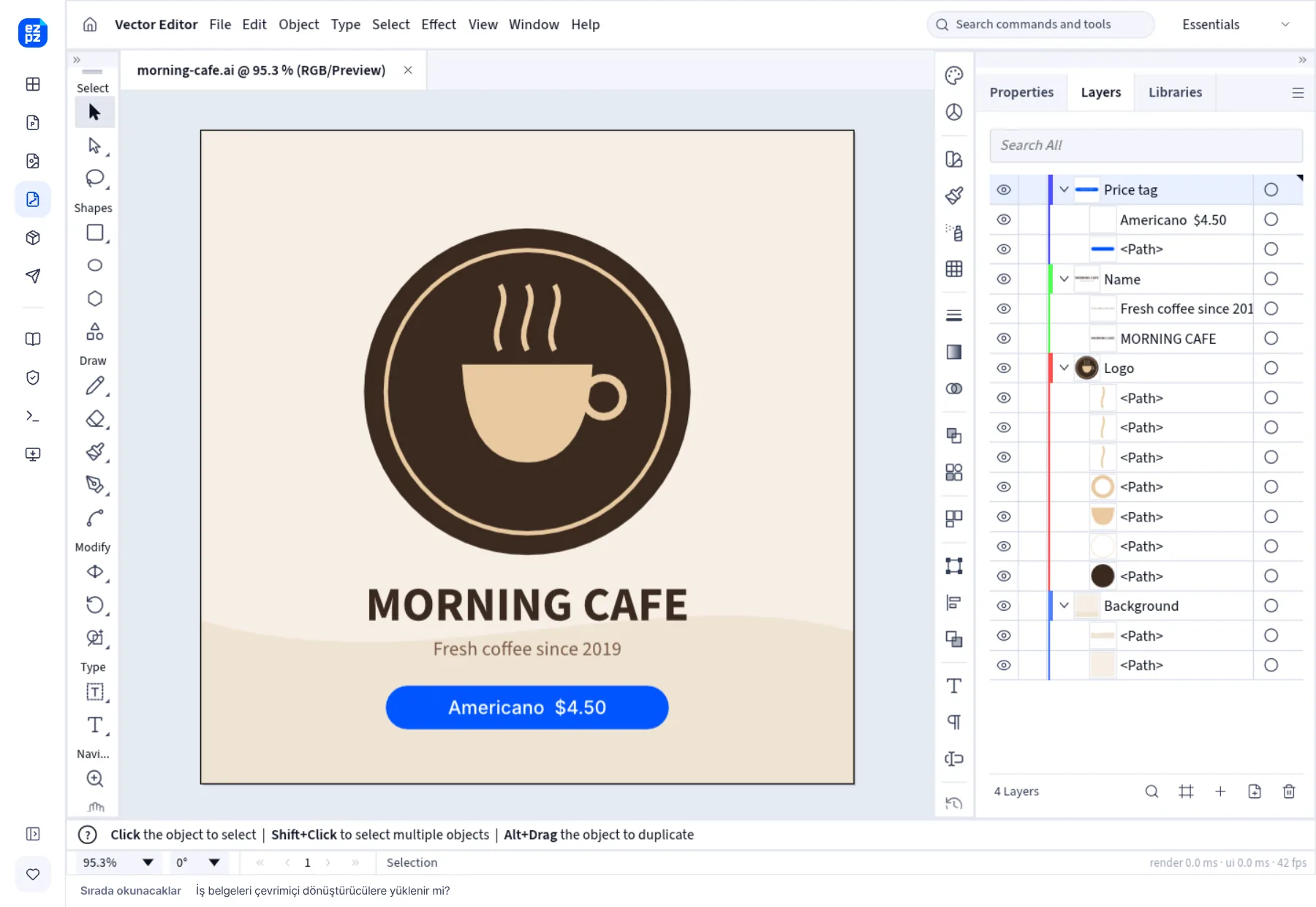1316x907 pixels.
Task: Select the Curvature tool
Action: click(x=94, y=518)
